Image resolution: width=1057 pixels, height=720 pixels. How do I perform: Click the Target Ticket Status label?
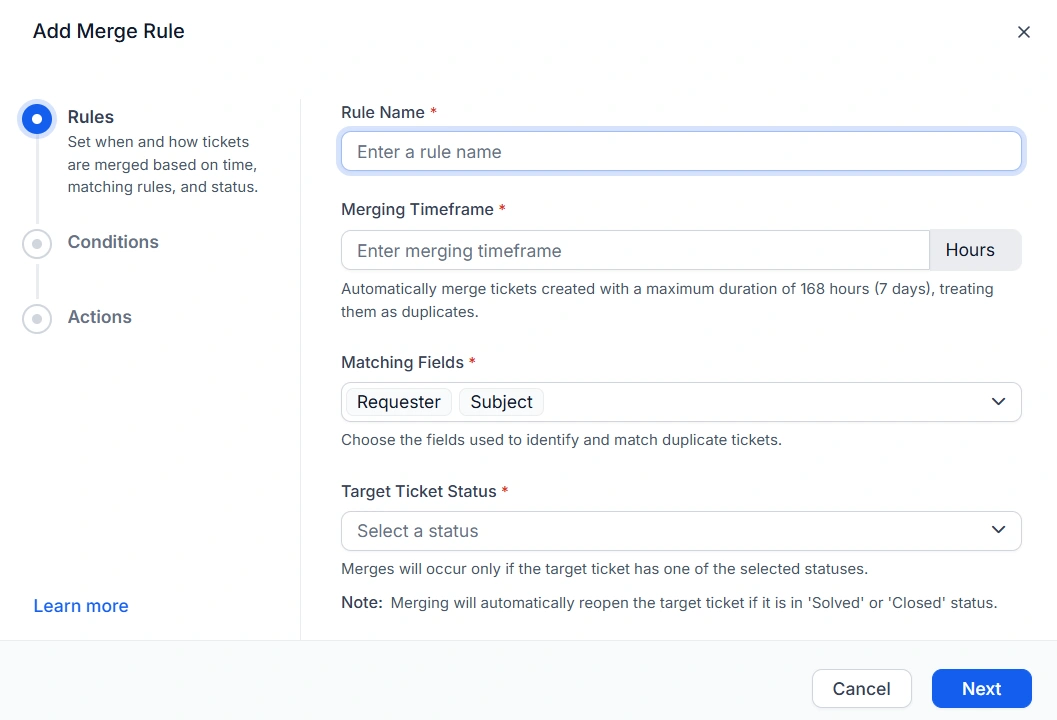419,491
